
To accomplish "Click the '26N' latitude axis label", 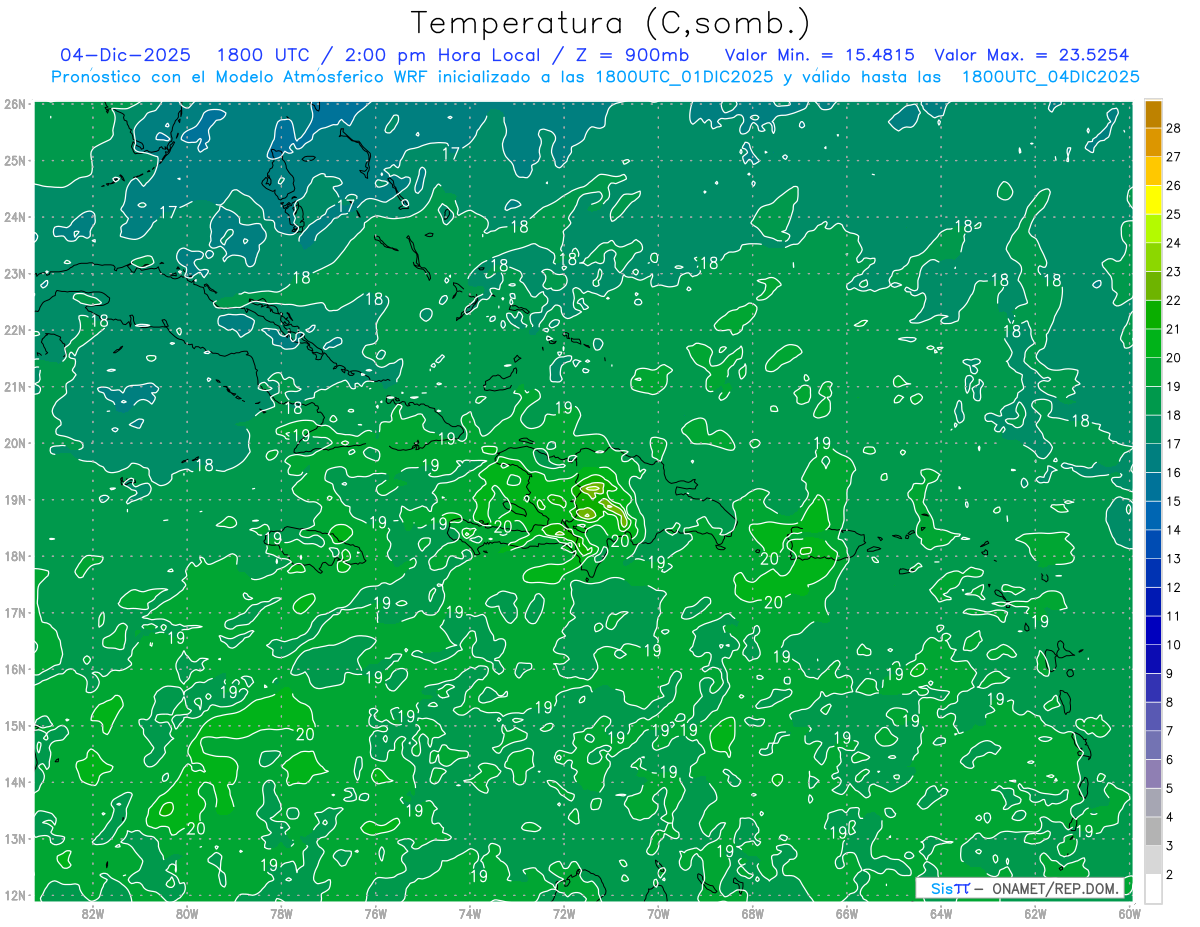I will [14, 104].
